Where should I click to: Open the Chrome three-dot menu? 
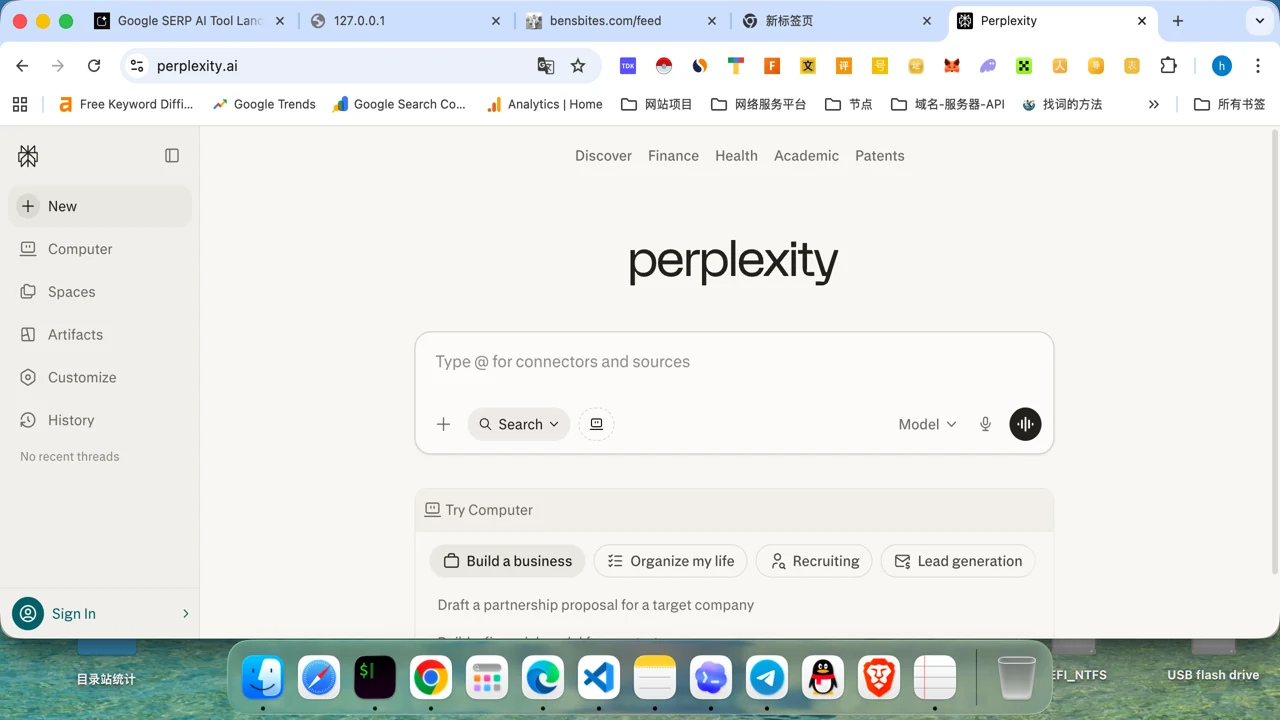[x=1258, y=66]
